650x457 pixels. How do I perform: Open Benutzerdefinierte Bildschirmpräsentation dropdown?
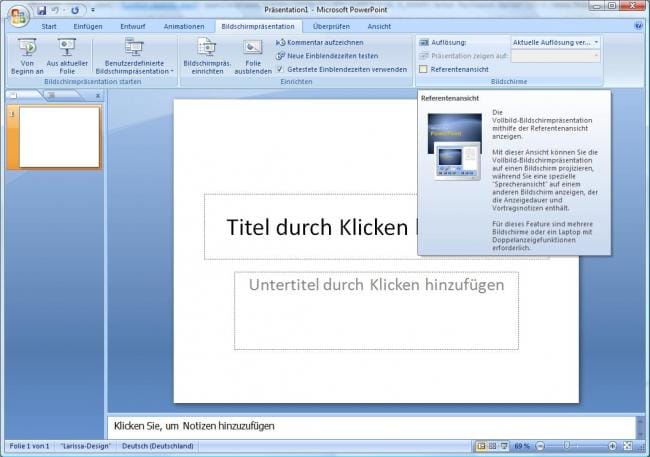(134, 56)
